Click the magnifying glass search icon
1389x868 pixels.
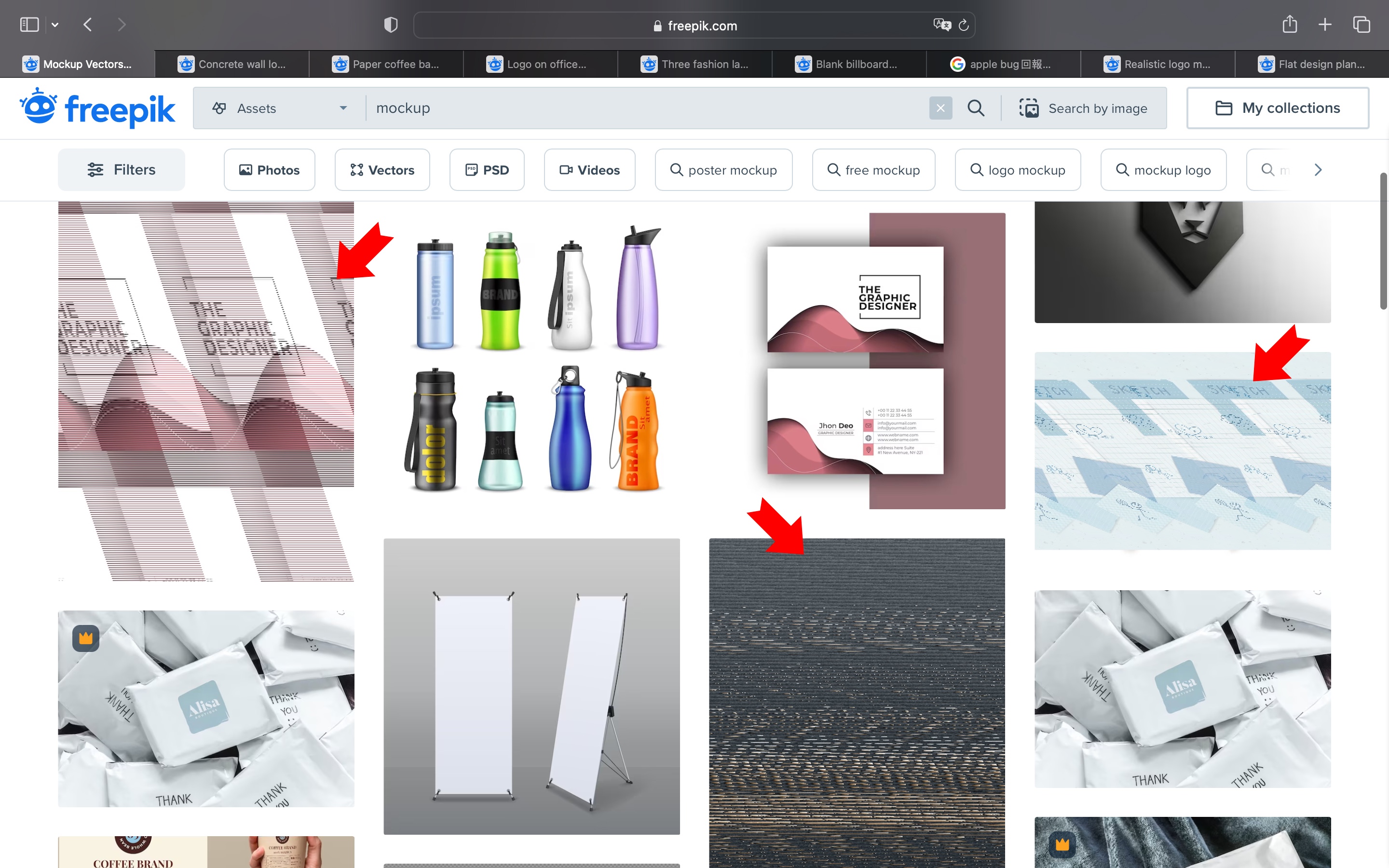[976, 108]
